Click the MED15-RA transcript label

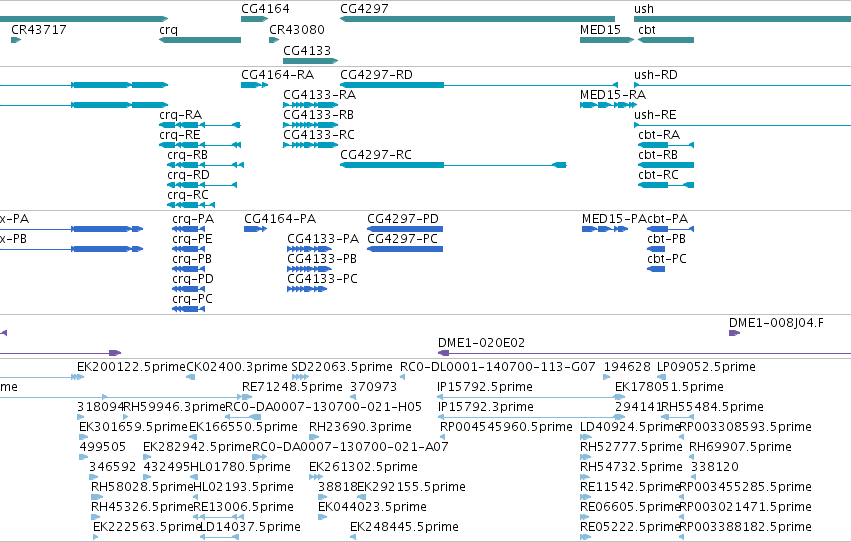(613, 94)
